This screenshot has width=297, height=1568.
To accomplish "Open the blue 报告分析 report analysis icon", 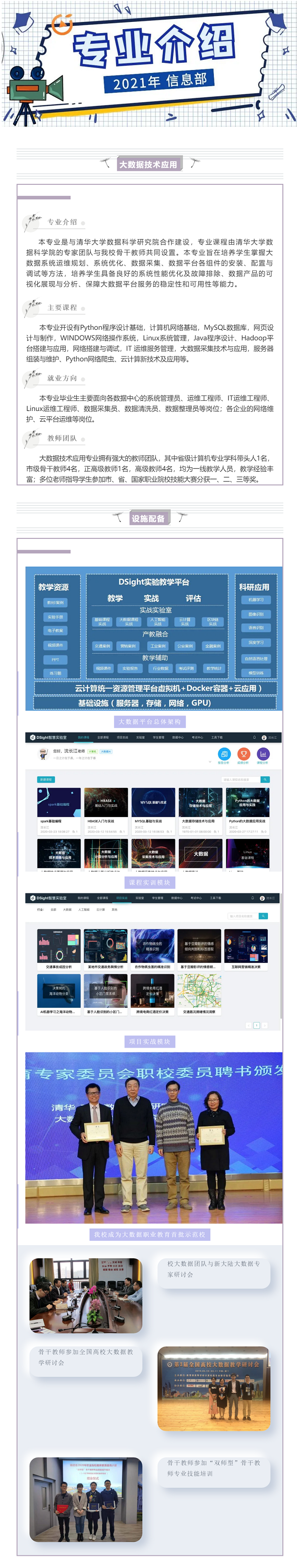I will tap(224, 753).
